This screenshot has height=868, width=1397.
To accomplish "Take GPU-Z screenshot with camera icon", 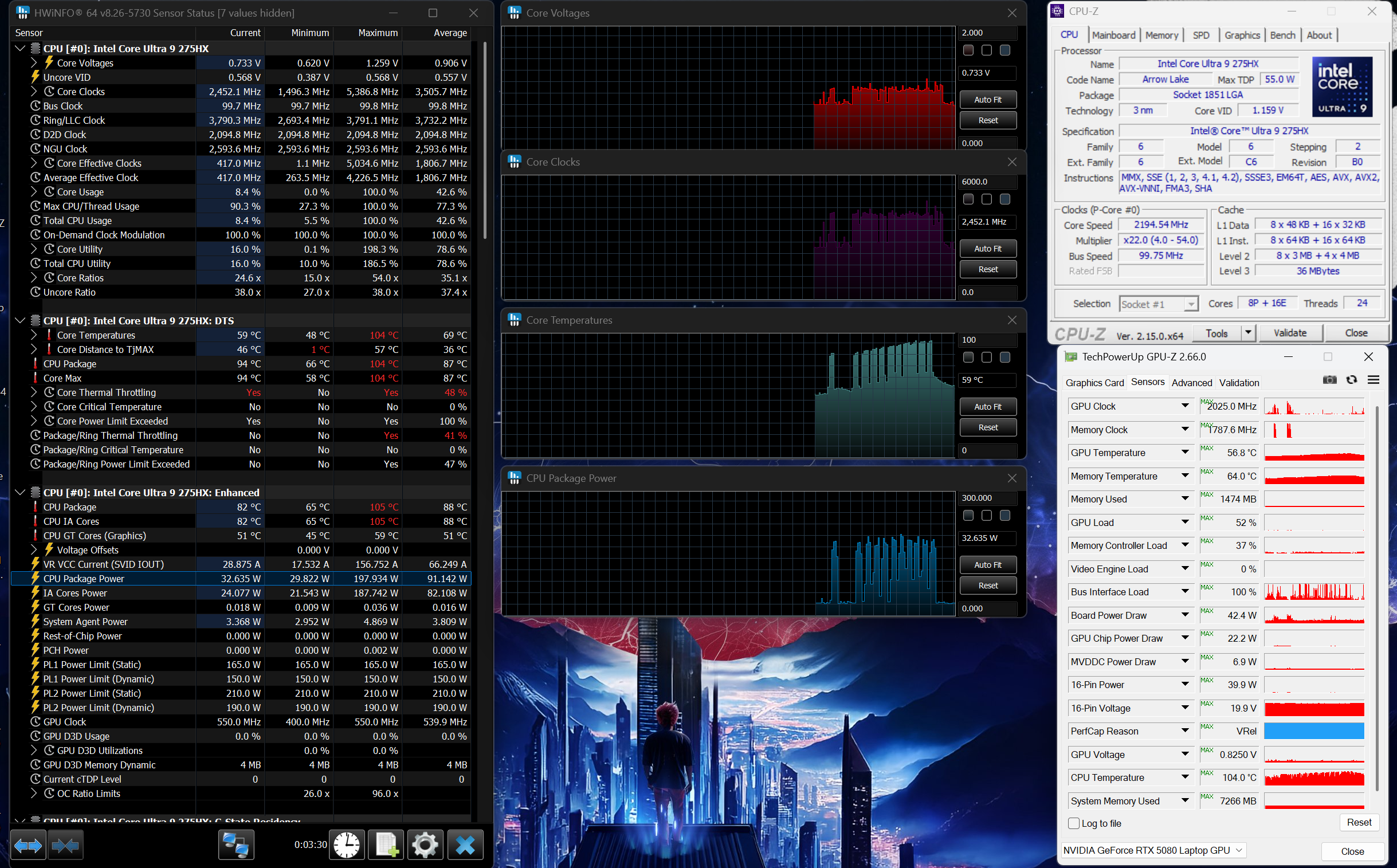I will coord(1329,380).
